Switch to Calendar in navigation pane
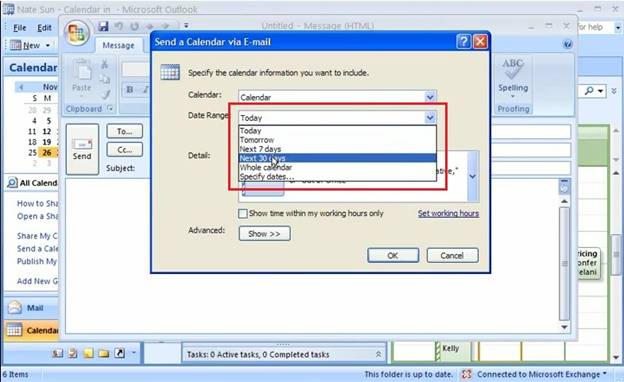This screenshot has width=624, height=382. [x=31, y=330]
